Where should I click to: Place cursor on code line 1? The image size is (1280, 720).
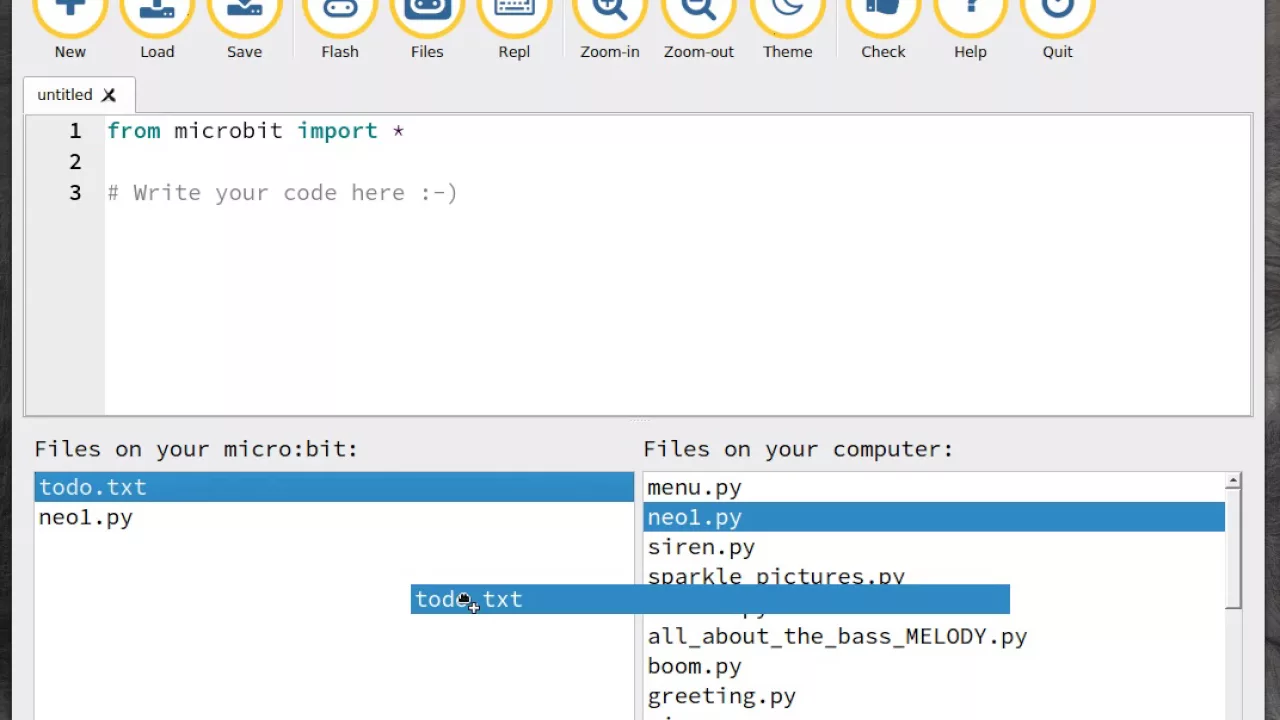coord(677,131)
